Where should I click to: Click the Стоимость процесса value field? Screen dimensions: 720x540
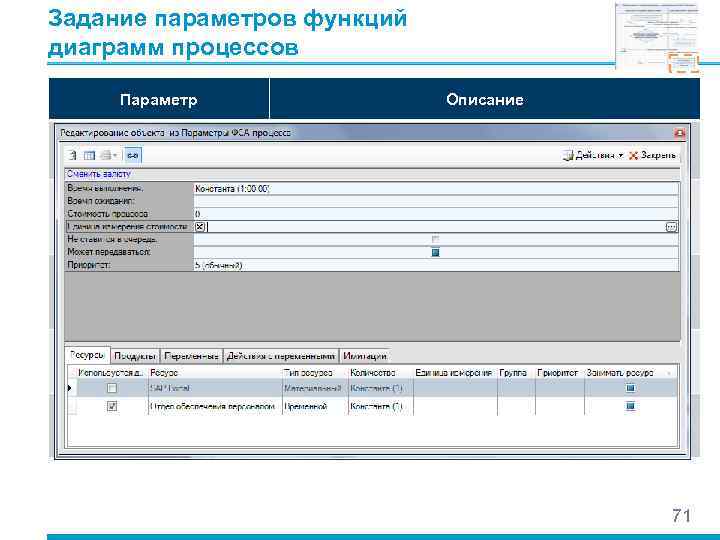(x=436, y=214)
